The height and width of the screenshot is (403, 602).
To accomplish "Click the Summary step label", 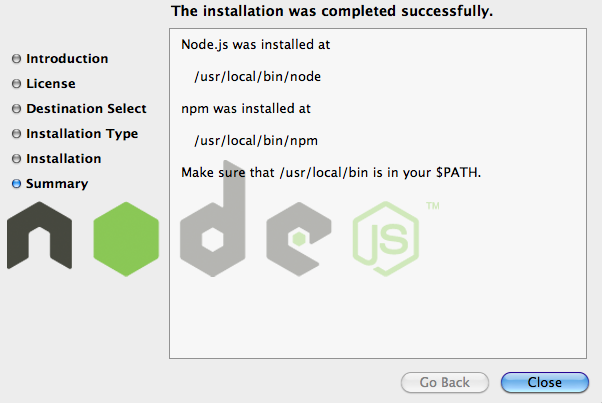I will [x=57, y=184].
